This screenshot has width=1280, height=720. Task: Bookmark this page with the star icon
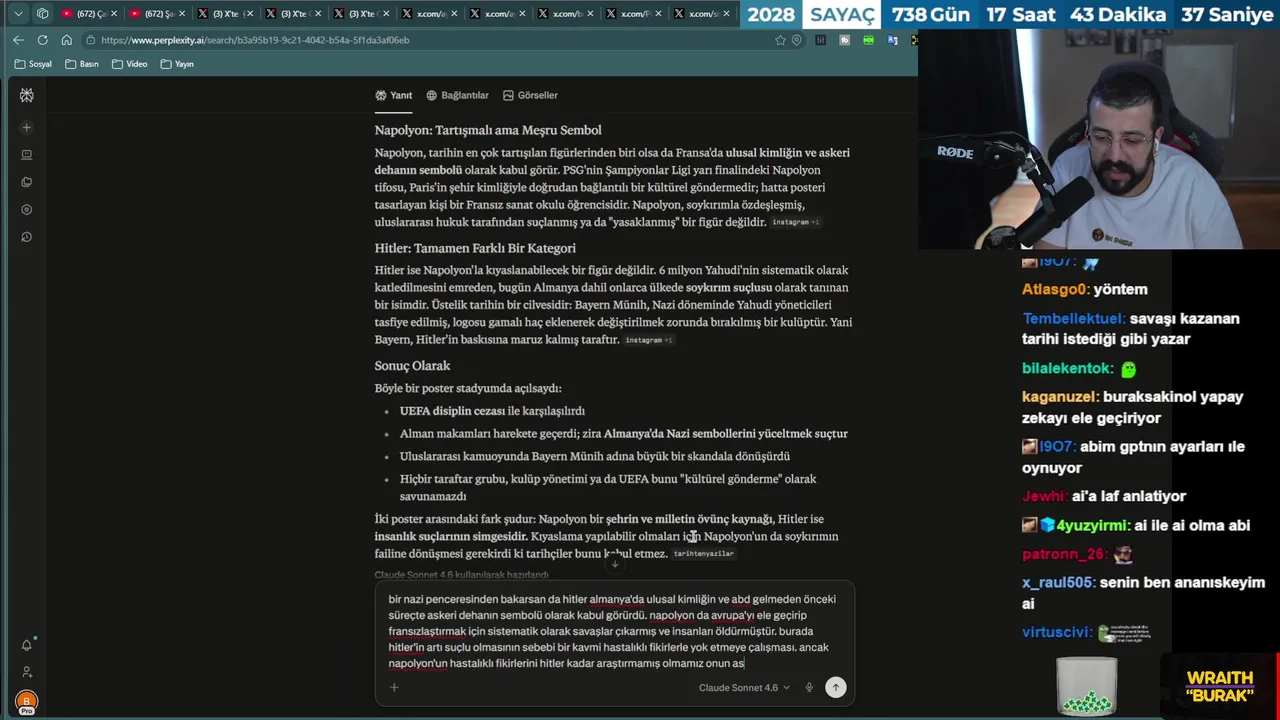point(780,40)
